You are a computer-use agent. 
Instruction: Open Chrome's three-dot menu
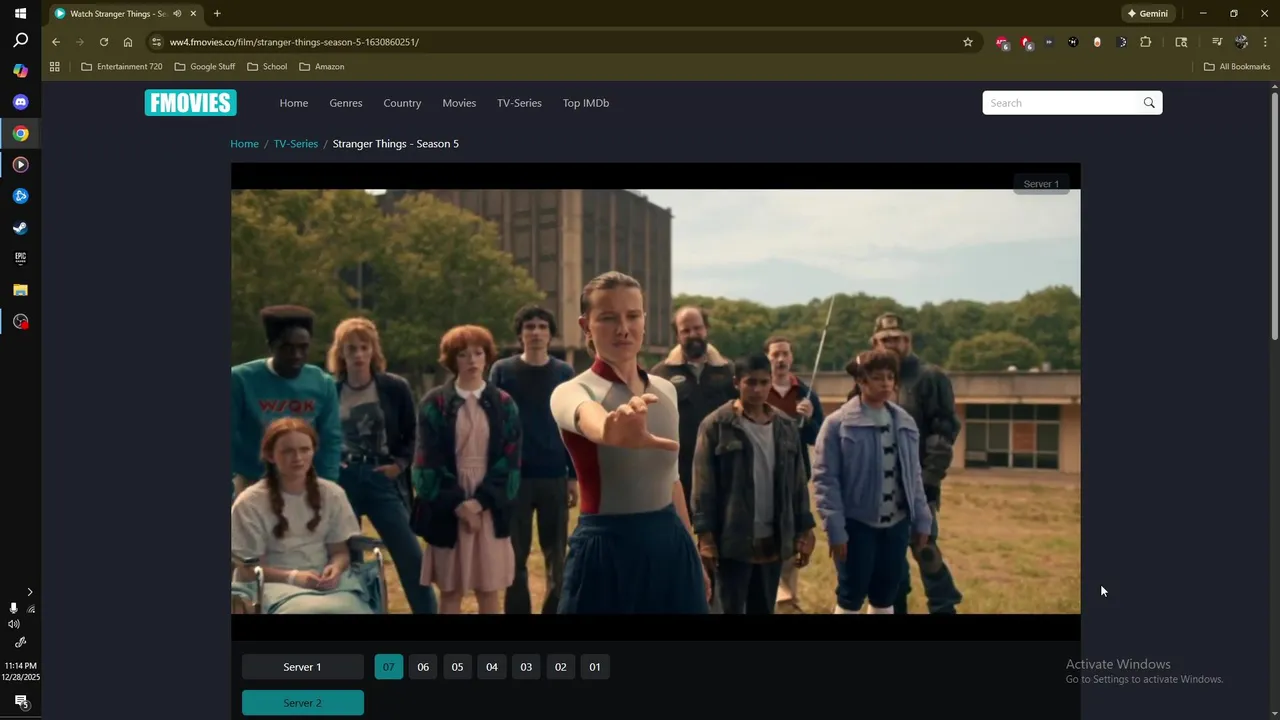[x=1266, y=42]
